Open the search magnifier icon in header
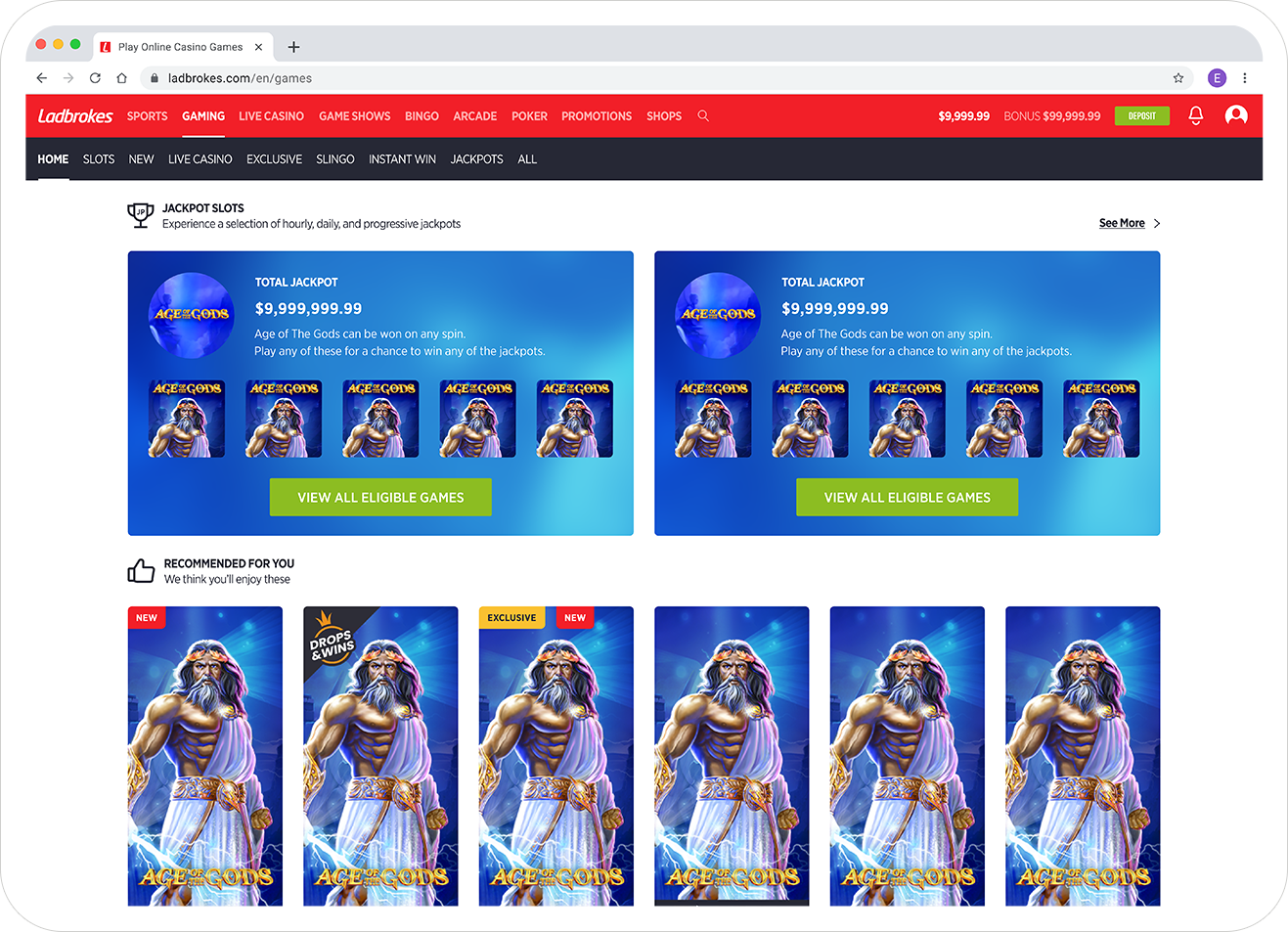The image size is (1288, 932). 703,115
